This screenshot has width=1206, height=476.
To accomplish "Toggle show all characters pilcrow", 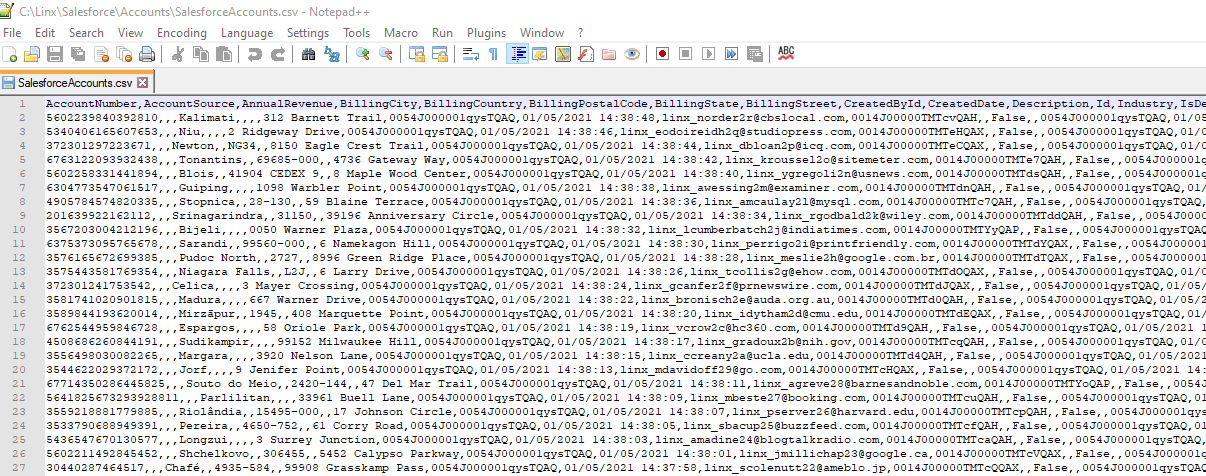I will pos(493,54).
